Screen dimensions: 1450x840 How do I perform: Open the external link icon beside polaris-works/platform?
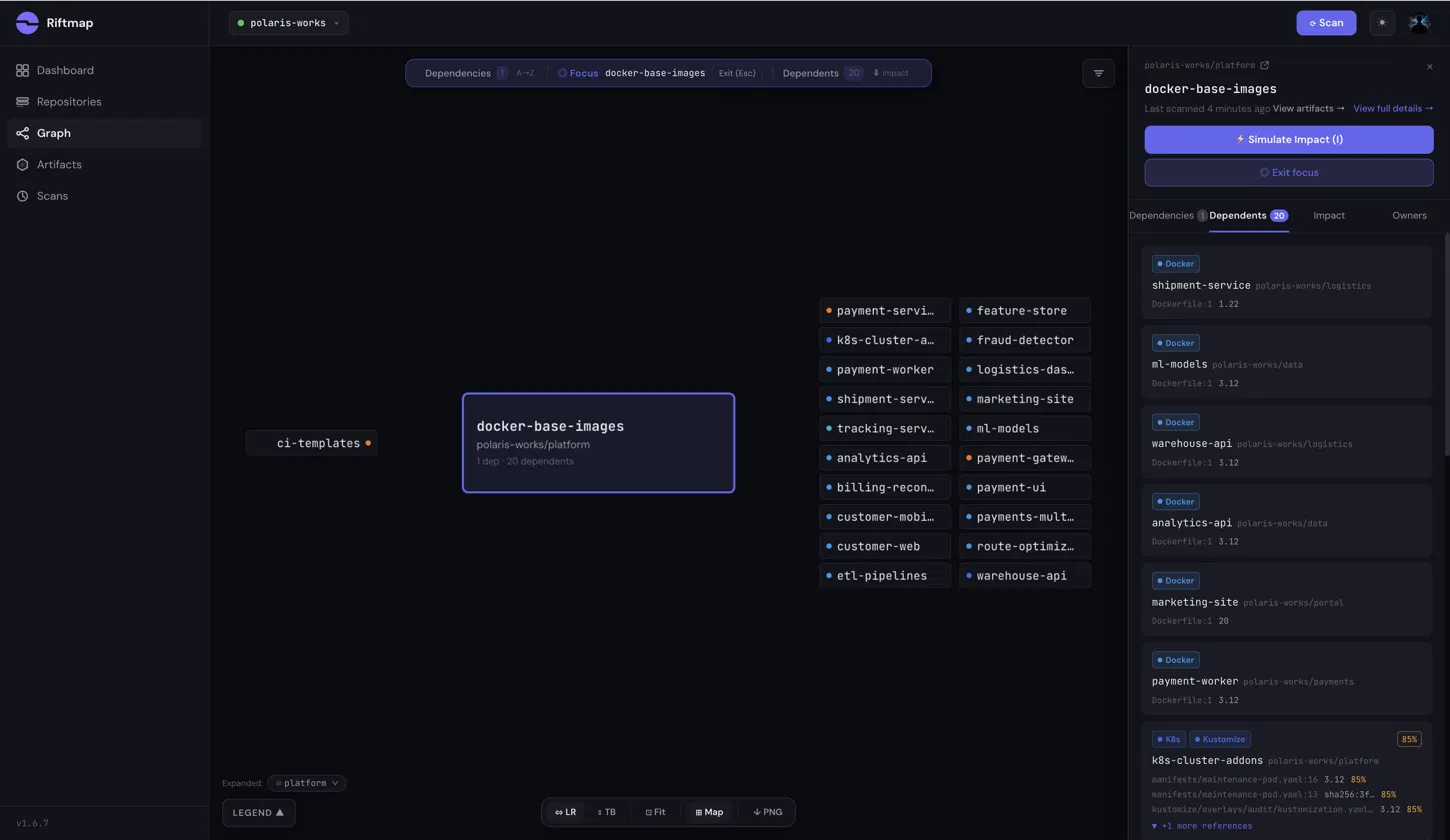point(1264,65)
